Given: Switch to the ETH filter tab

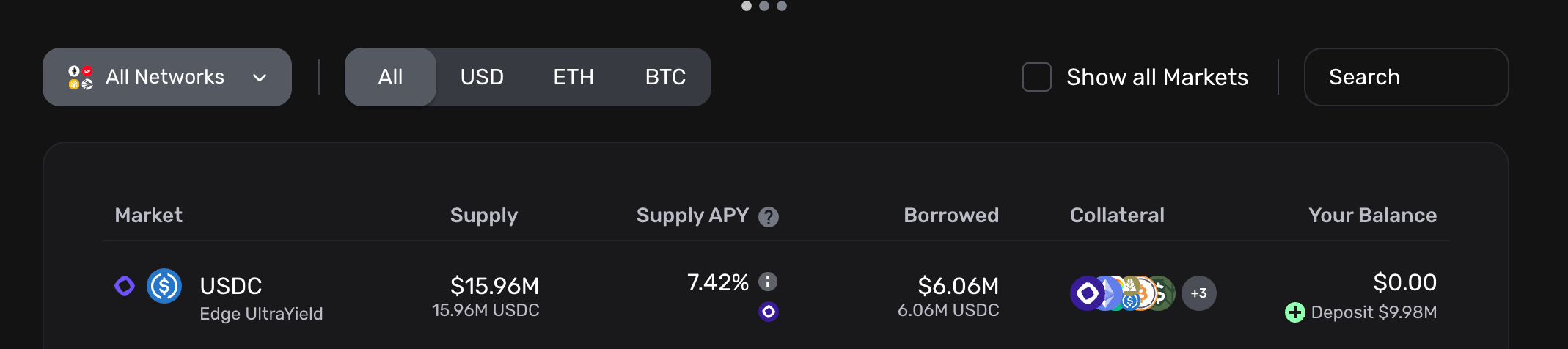Looking at the screenshot, I should click(x=574, y=77).
